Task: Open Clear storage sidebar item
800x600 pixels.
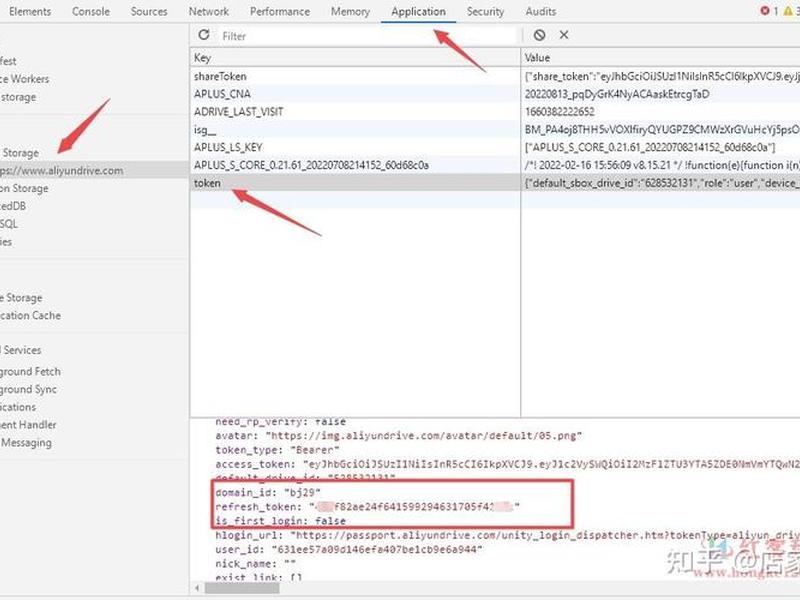Action: click(18, 97)
